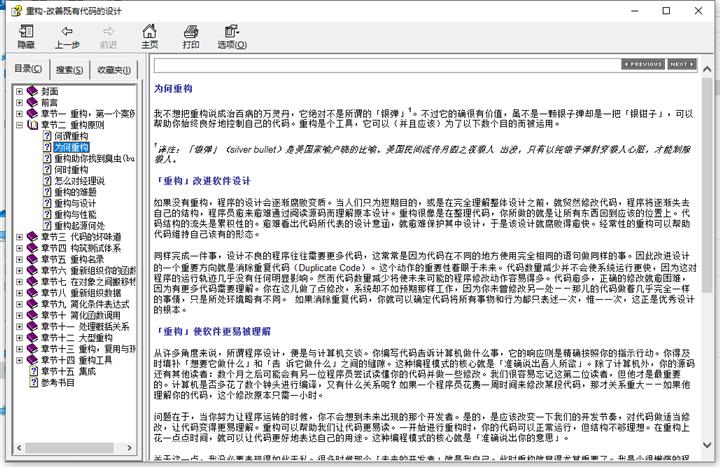720x467 pixels.
Task: Click the open book icon of 章节二
Action: tap(32, 124)
